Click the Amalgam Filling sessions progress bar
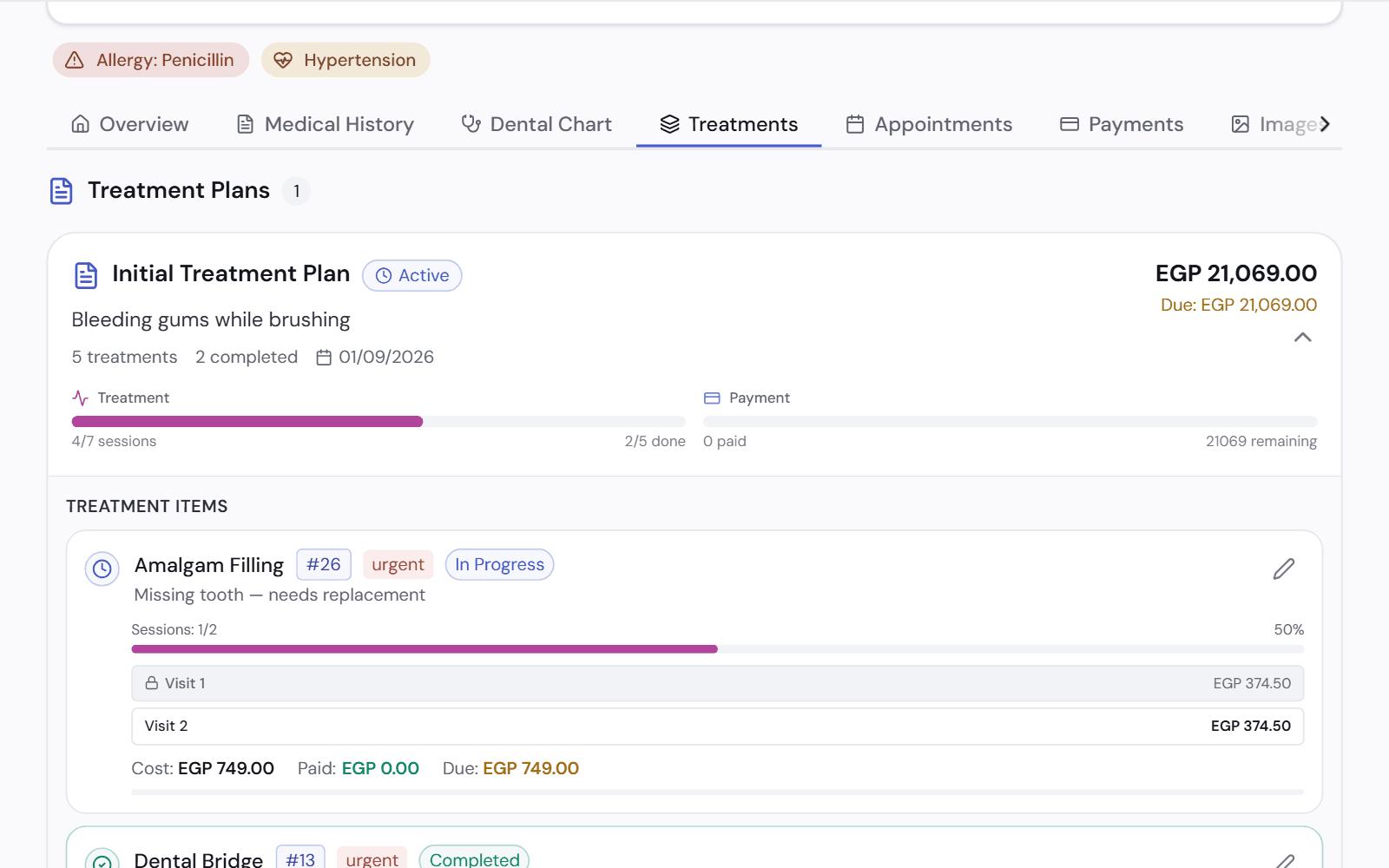1389x868 pixels. point(717,649)
